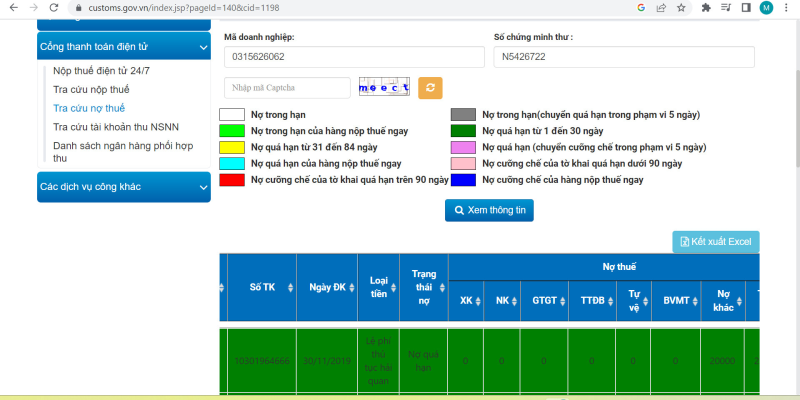Click the share page icon in address bar
This screenshot has height=400, width=800.
tap(660, 7)
